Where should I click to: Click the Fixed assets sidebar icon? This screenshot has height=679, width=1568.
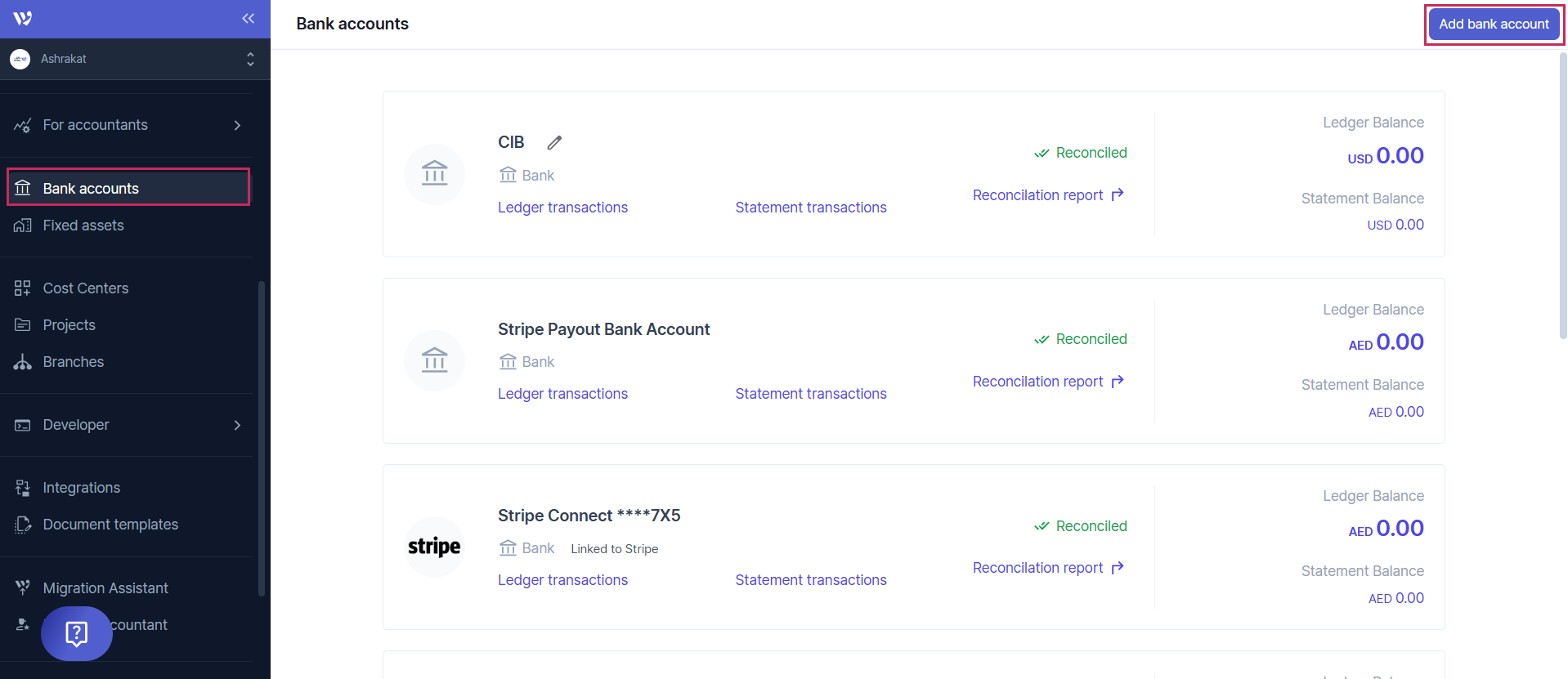[23, 226]
